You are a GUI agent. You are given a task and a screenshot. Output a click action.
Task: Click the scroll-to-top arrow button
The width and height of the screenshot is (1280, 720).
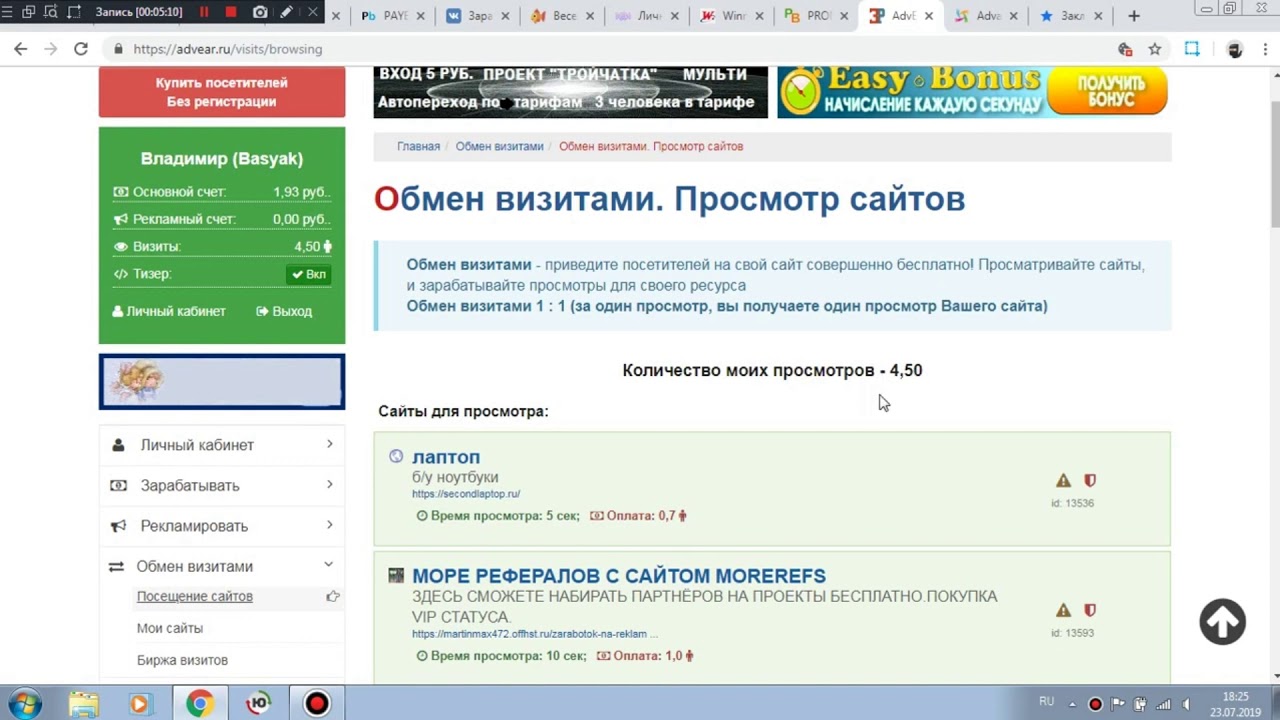(1222, 622)
